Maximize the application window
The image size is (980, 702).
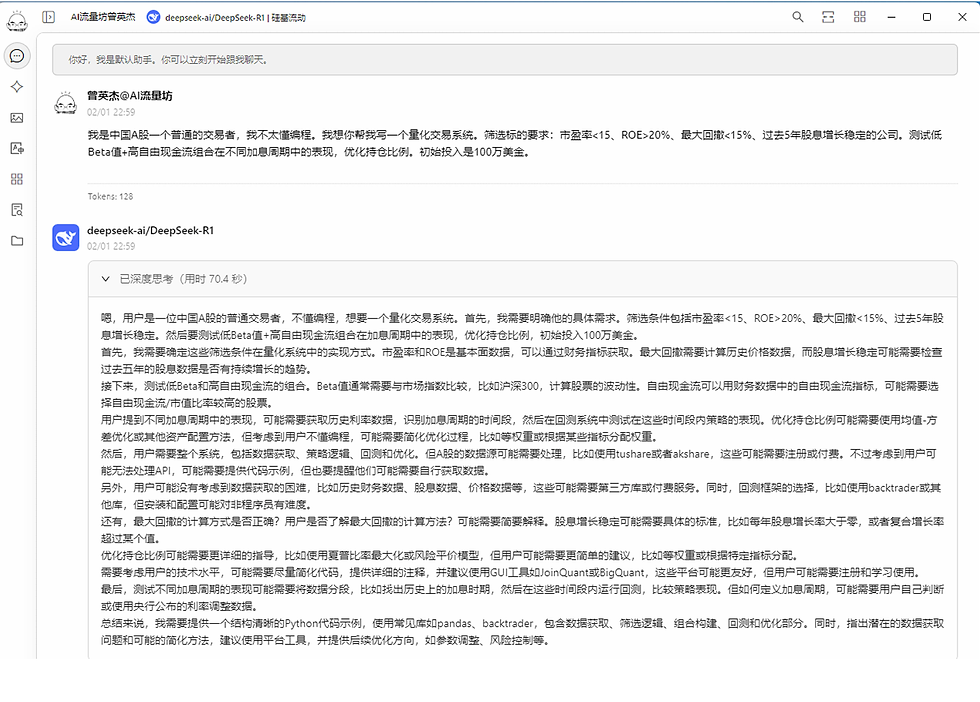tap(927, 17)
